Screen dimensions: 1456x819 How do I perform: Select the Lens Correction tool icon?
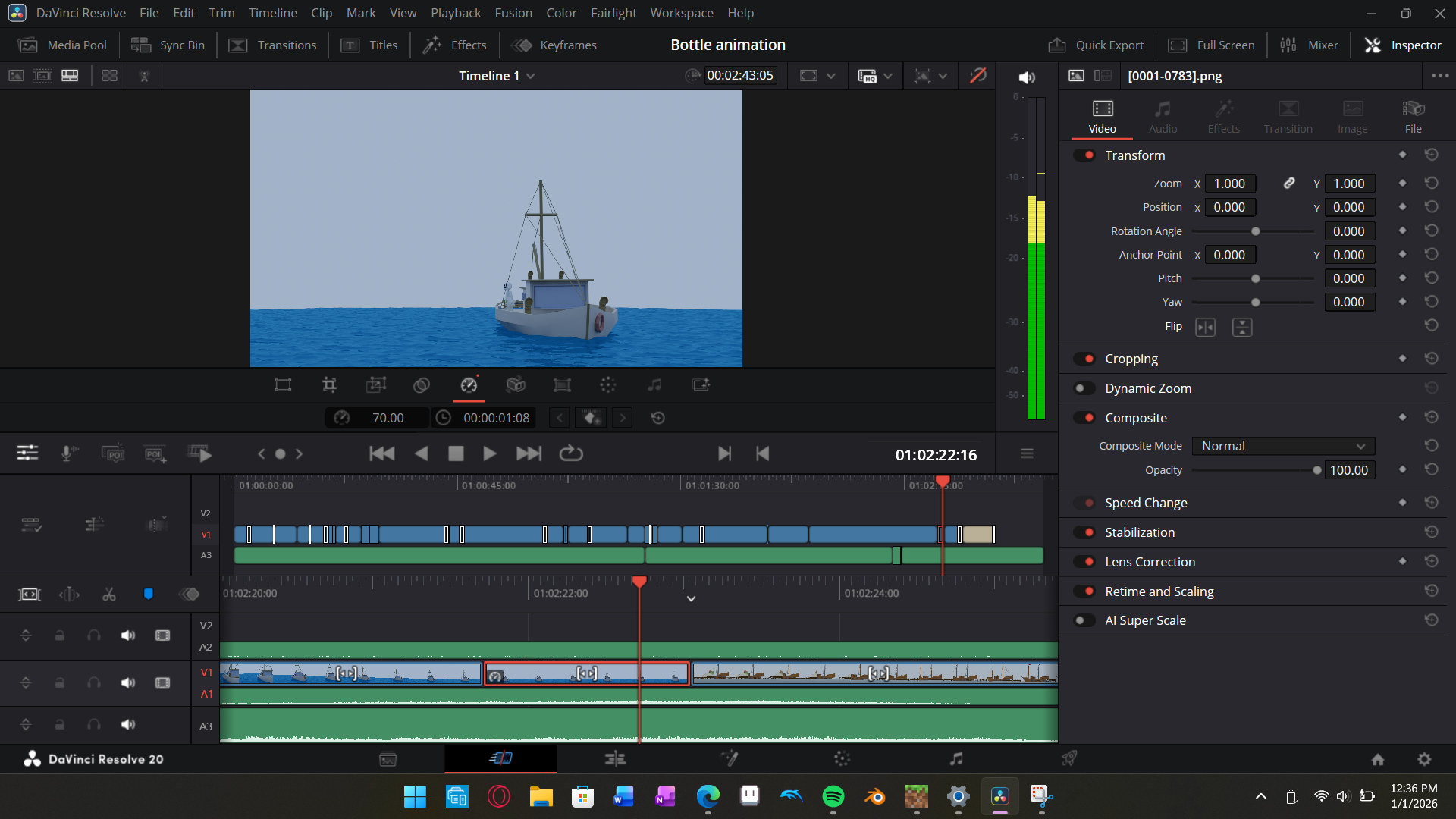click(x=562, y=385)
